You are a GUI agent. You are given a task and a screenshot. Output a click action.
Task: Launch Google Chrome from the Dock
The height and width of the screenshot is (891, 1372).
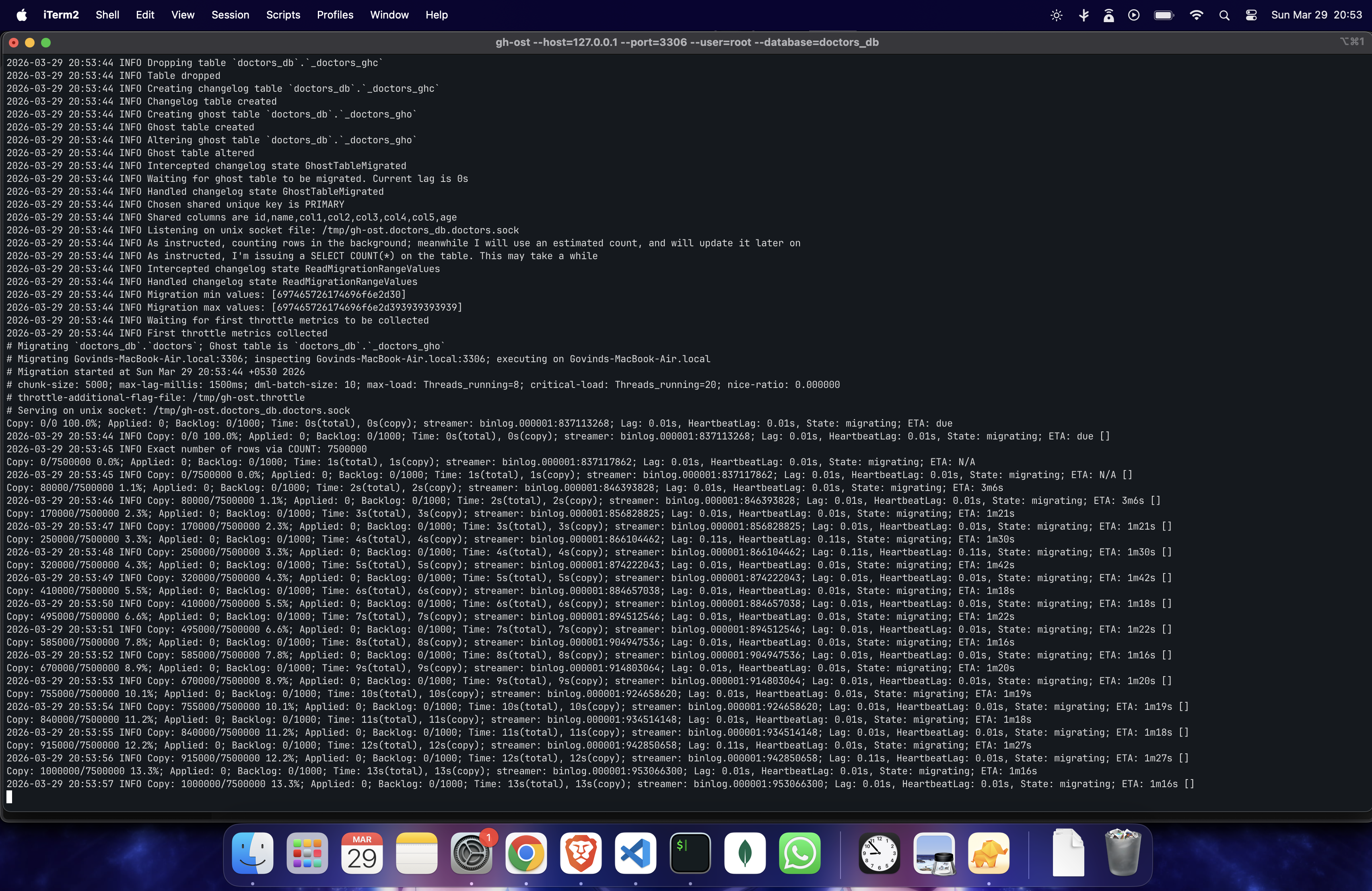[526, 853]
